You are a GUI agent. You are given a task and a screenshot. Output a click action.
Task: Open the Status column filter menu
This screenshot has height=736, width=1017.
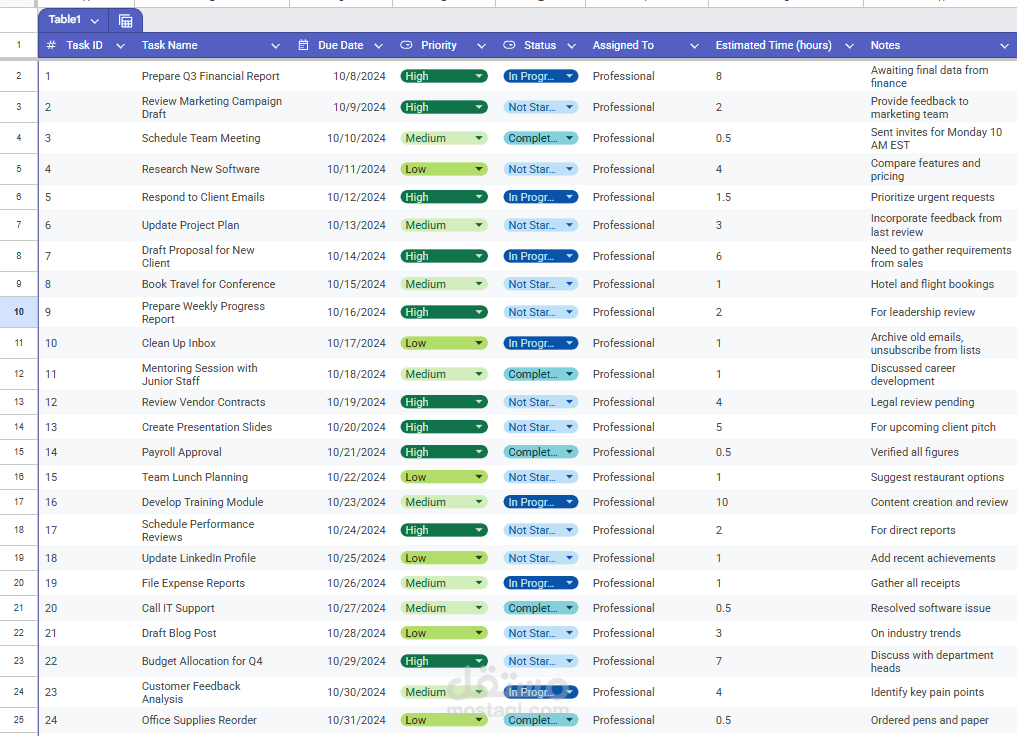(x=571, y=46)
